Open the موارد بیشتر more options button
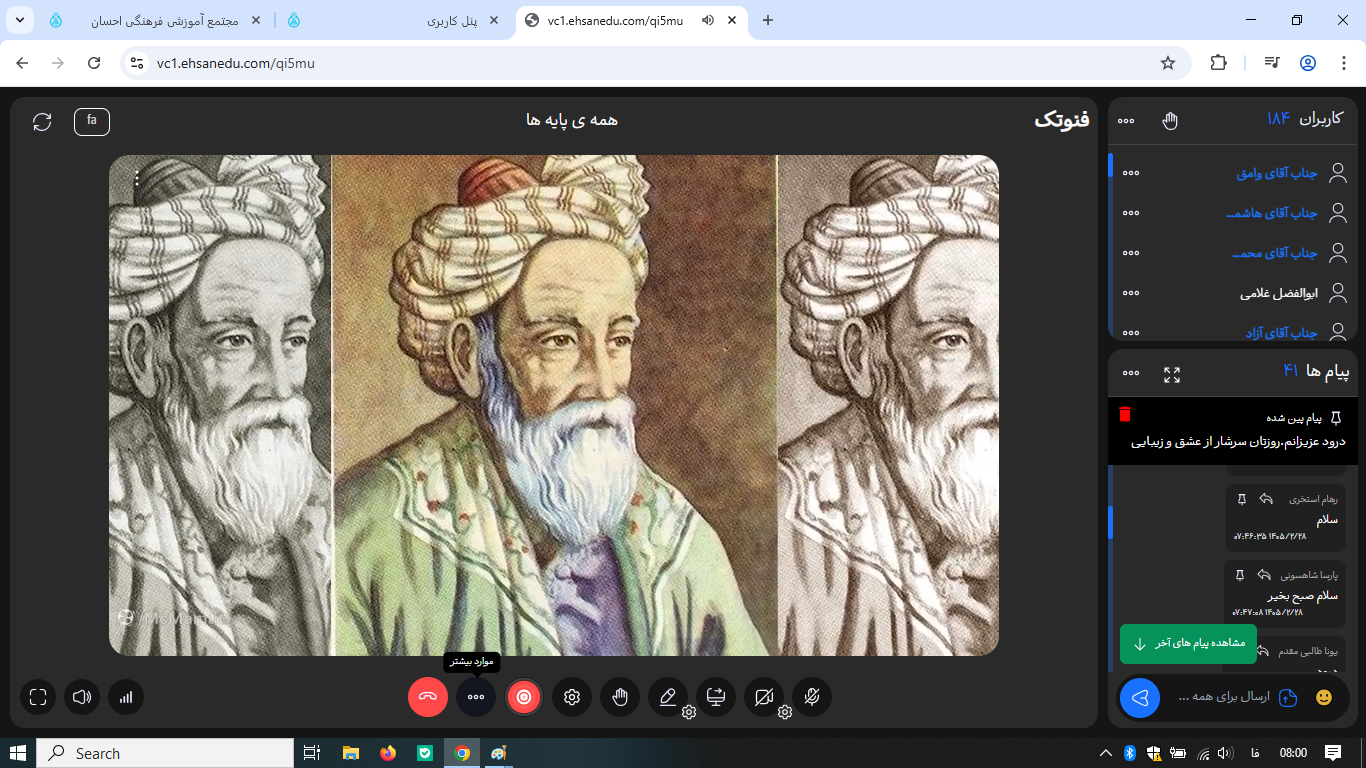The width and height of the screenshot is (1366, 768). [476, 697]
